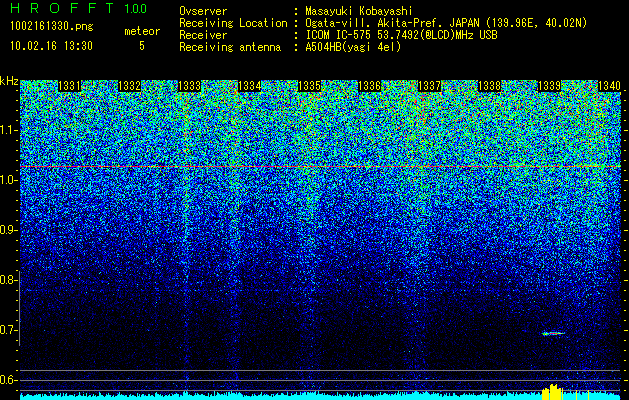629x400 pixels.
Task: Click the Receiving Location label
Action: [233, 23]
